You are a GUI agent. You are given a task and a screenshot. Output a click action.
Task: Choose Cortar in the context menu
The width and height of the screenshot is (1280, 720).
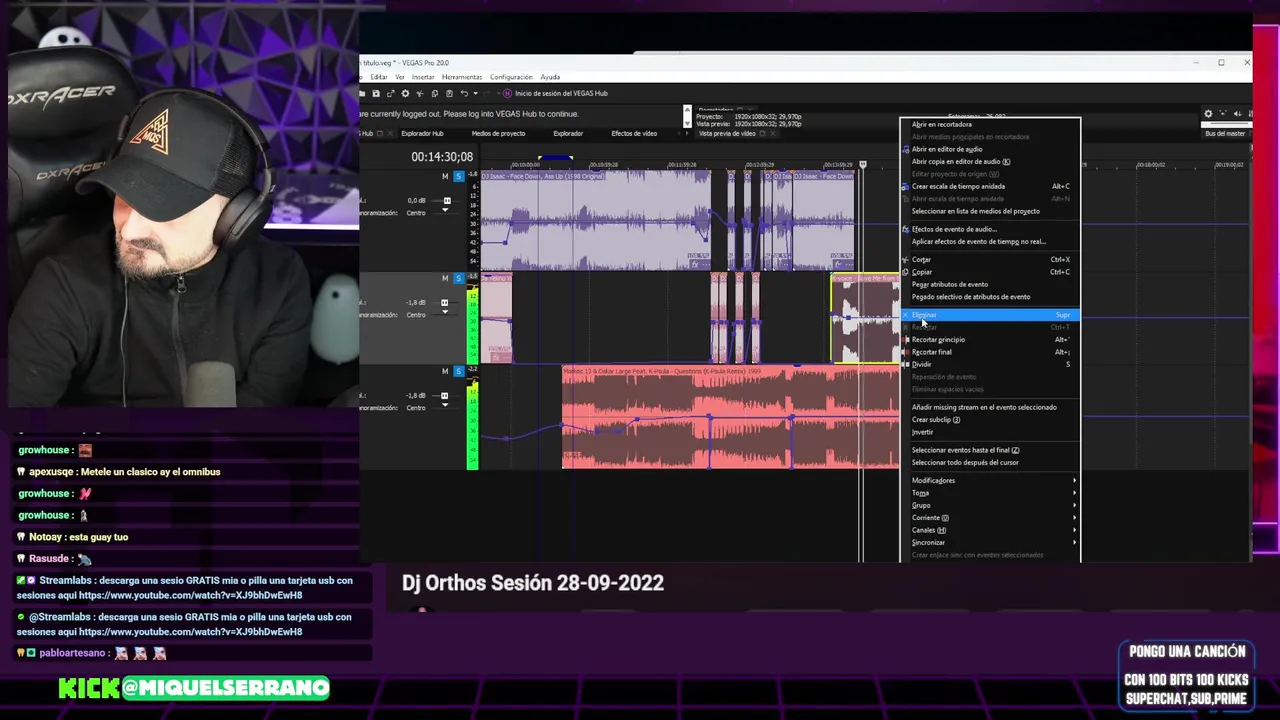pos(990,260)
